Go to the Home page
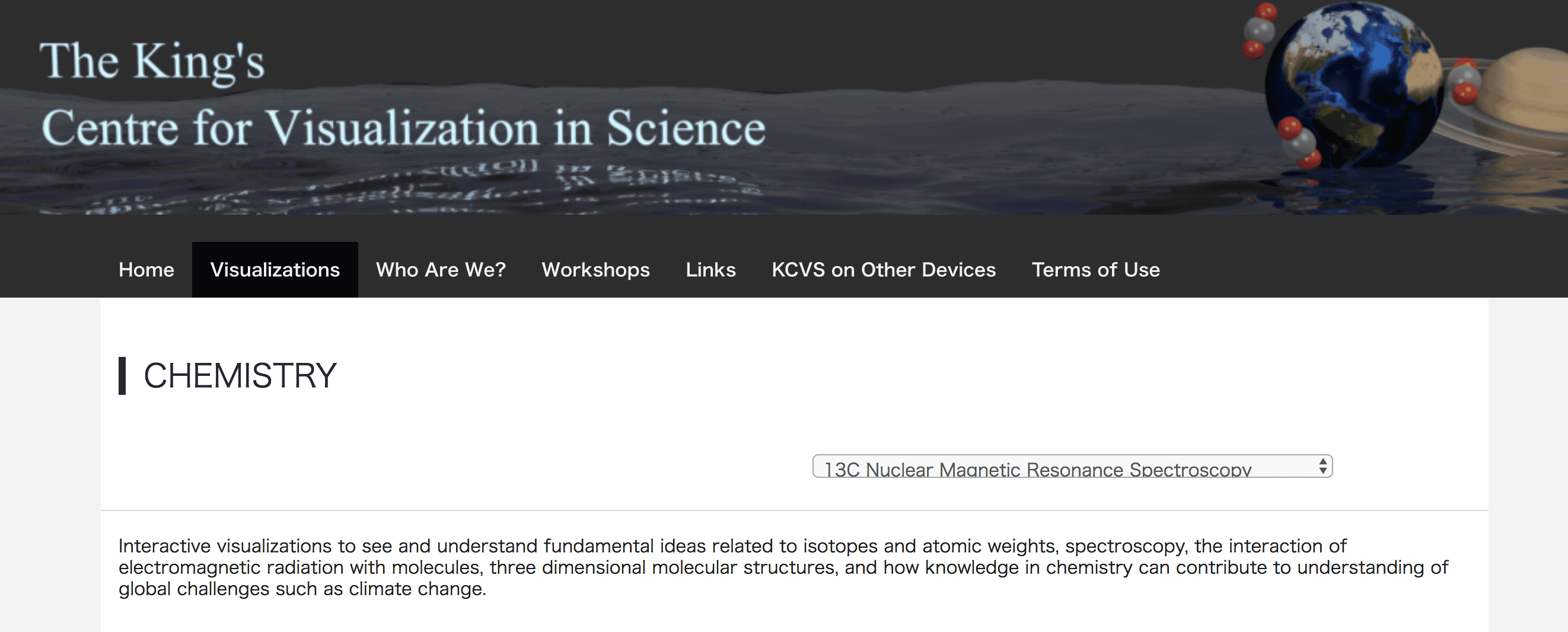 tap(146, 270)
